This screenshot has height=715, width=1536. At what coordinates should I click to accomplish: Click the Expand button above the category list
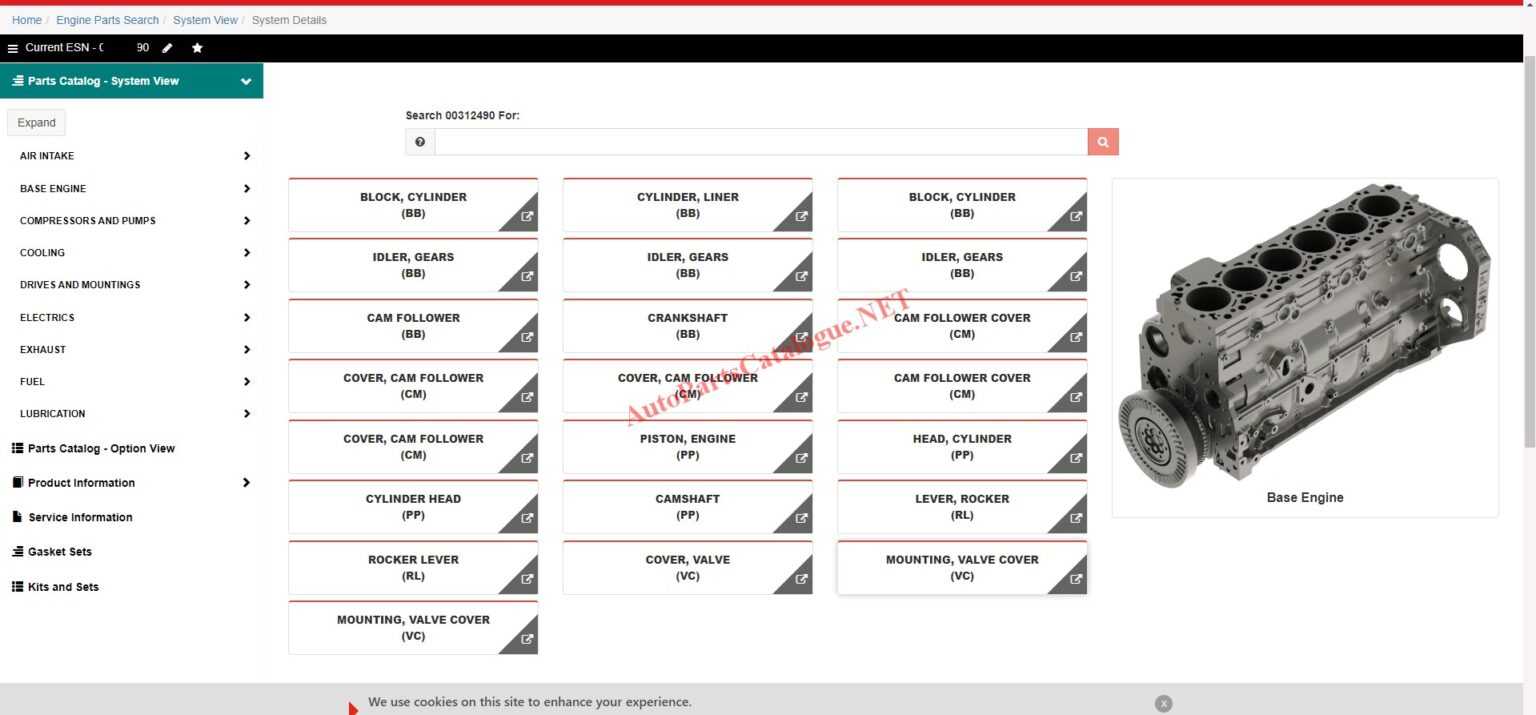36,122
